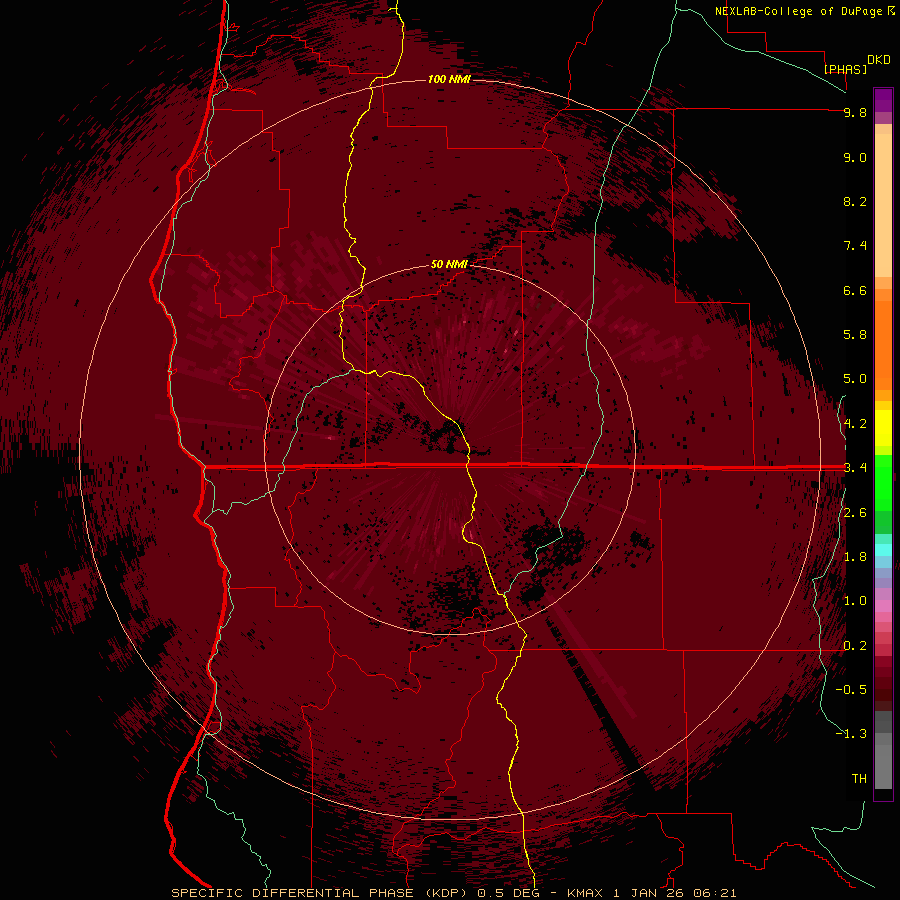Click the 8.2 value on color scale
Viewport: 900px width, 900px height.
tap(855, 201)
